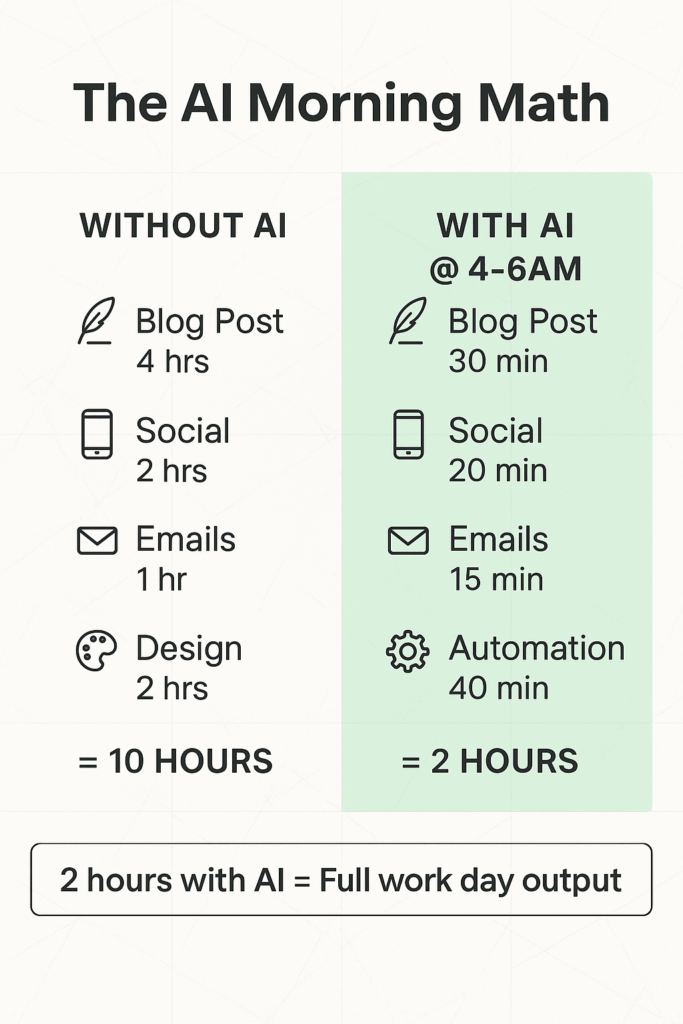Click the = 2 HOURS total

[489, 761]
